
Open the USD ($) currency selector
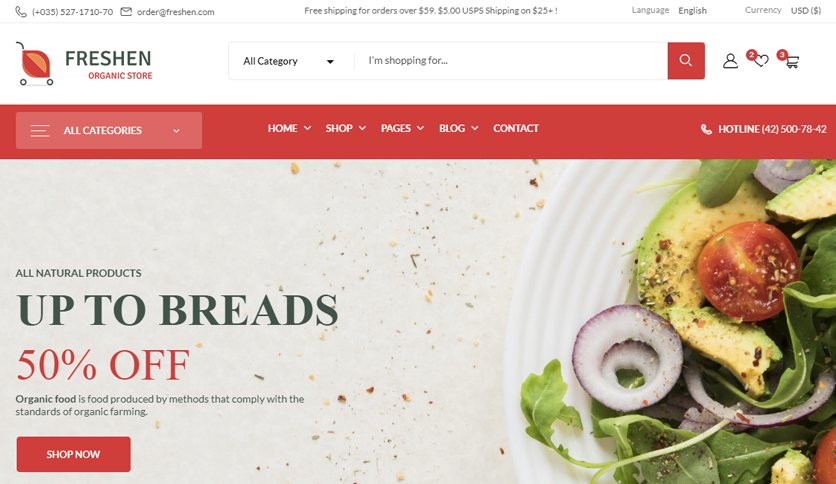click(806, 11)
